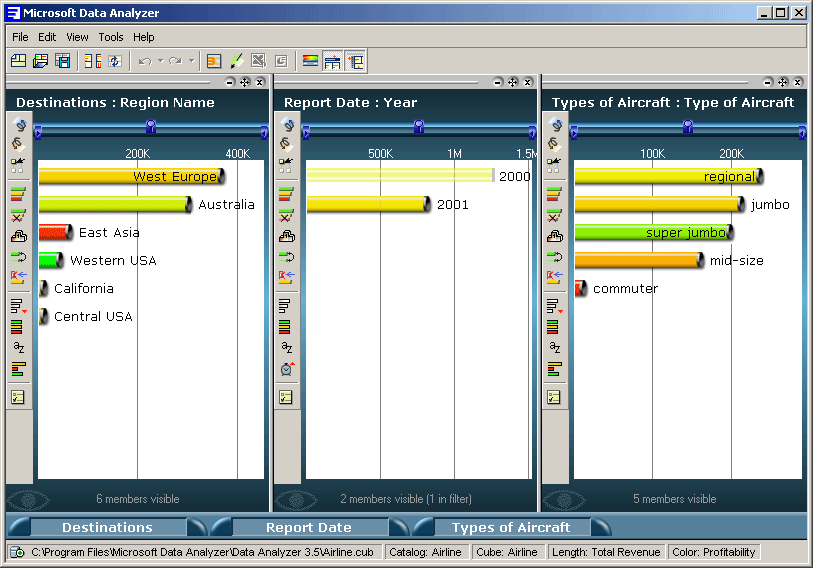Click the Export to Excel icon
Viewport: 813px width, 568px height.
coord(258,61)
